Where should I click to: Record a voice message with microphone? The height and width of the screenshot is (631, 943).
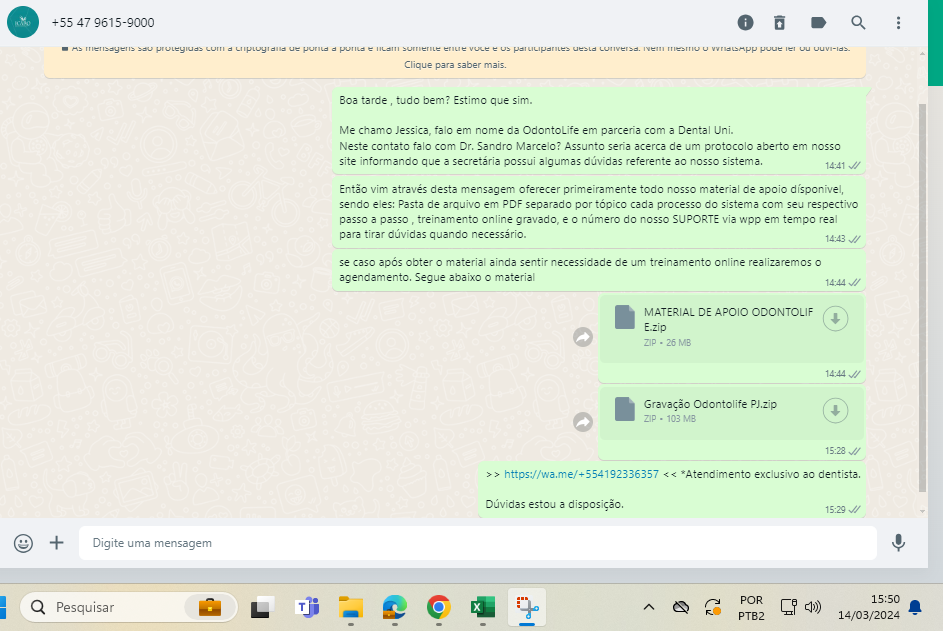(898, 543)
